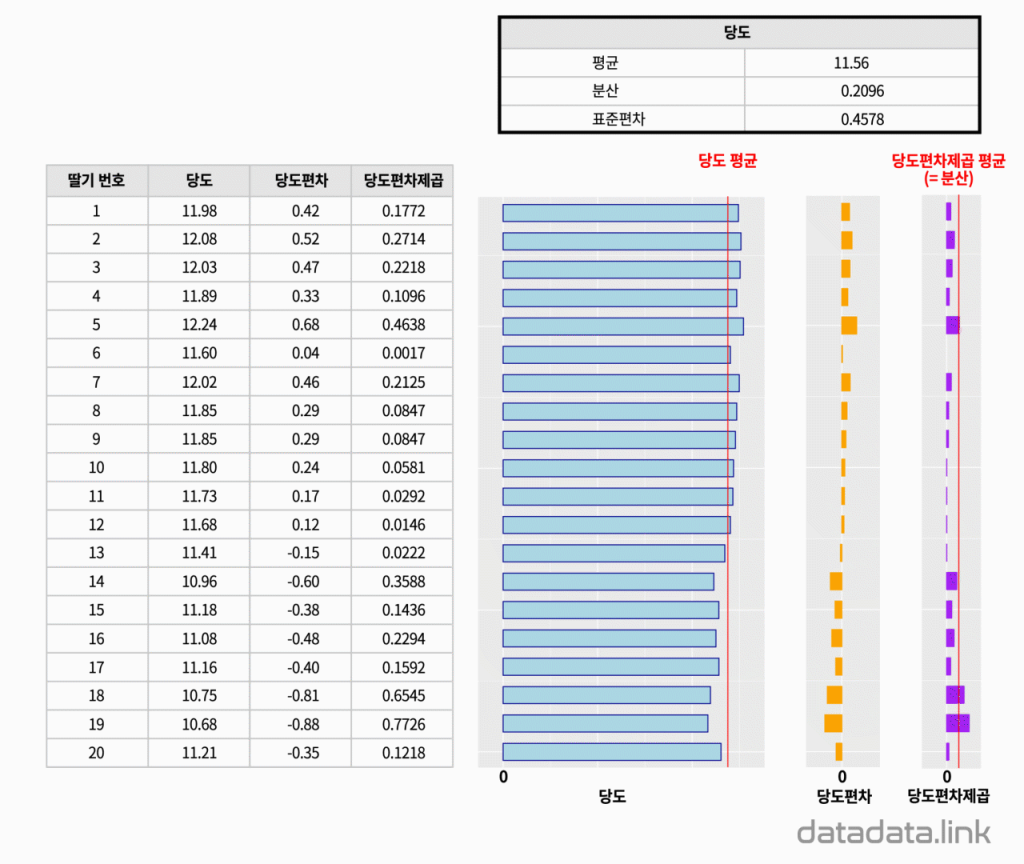
Task: Click the orange deviation bar for row 18
Action: [834, 695]
